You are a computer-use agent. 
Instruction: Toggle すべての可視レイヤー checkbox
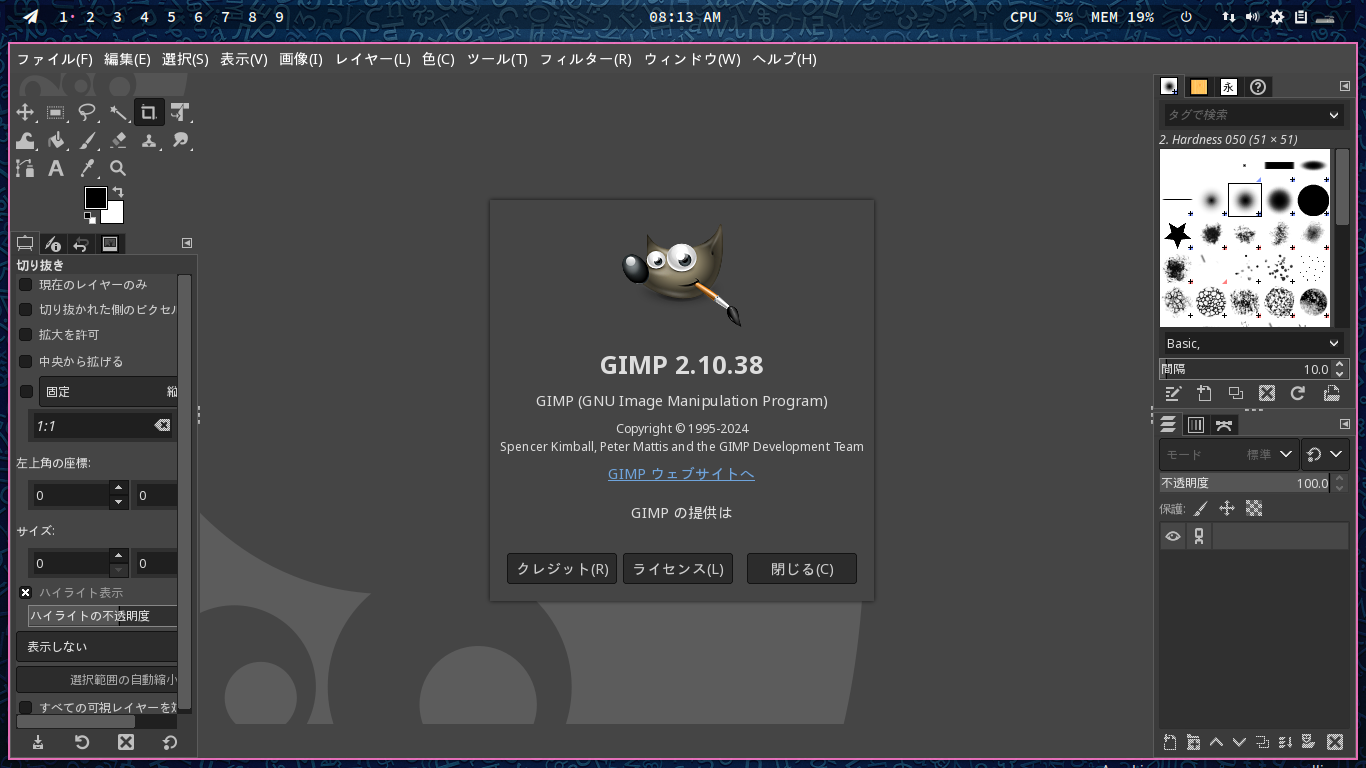click(26, 708)
